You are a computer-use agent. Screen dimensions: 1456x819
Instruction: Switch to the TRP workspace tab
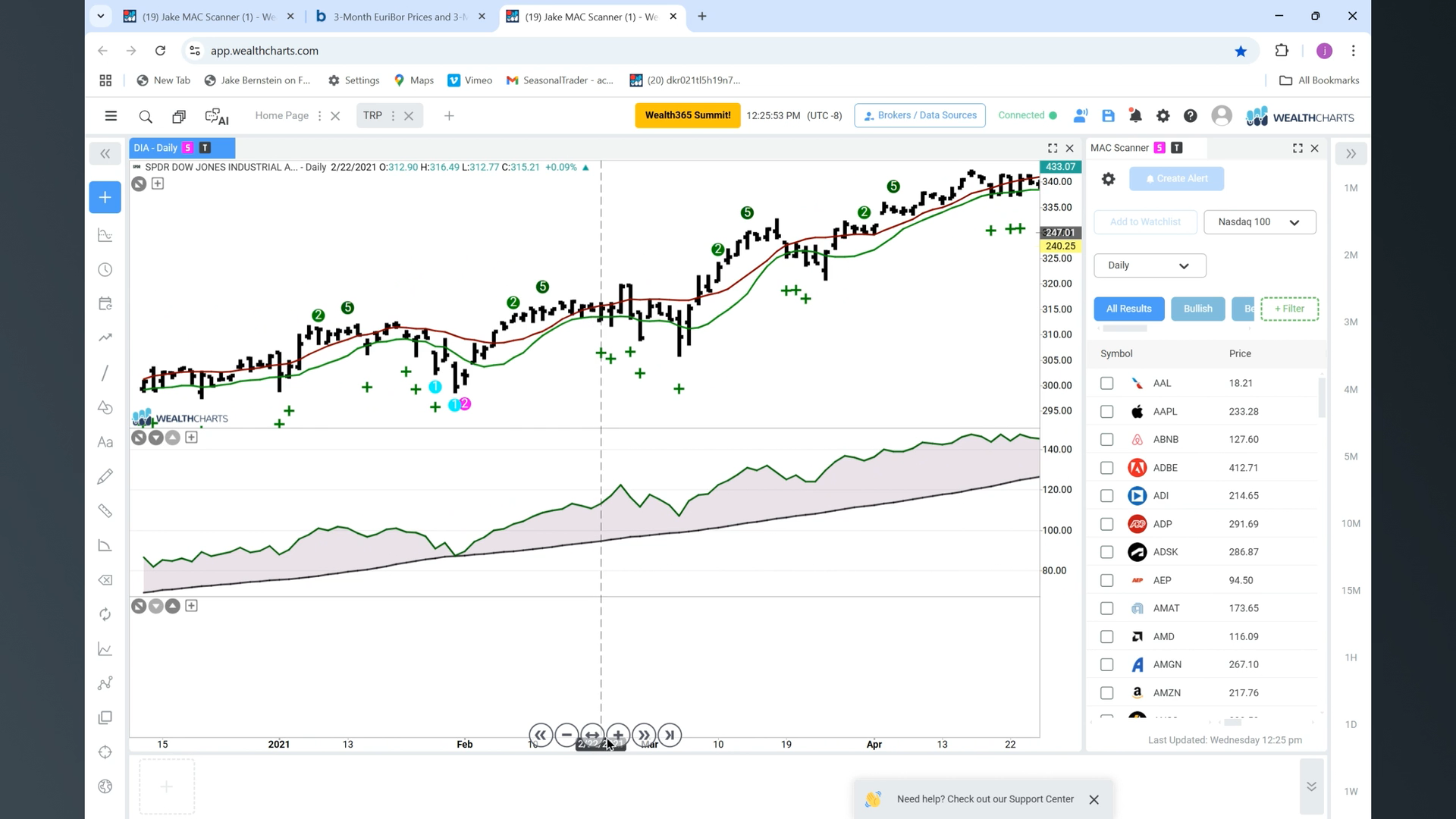[372, 115]
